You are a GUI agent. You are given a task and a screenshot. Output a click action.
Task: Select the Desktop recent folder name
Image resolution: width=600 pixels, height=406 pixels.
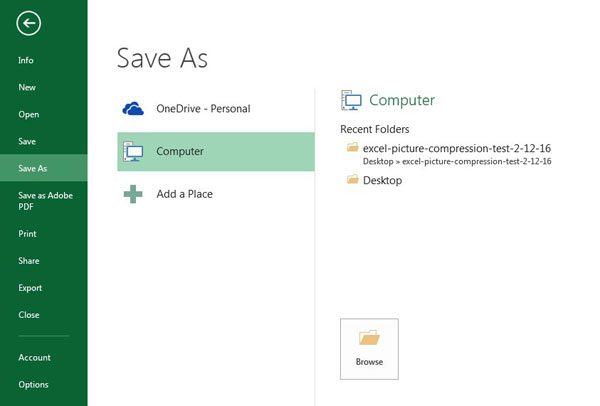click(x=382, y=180)
